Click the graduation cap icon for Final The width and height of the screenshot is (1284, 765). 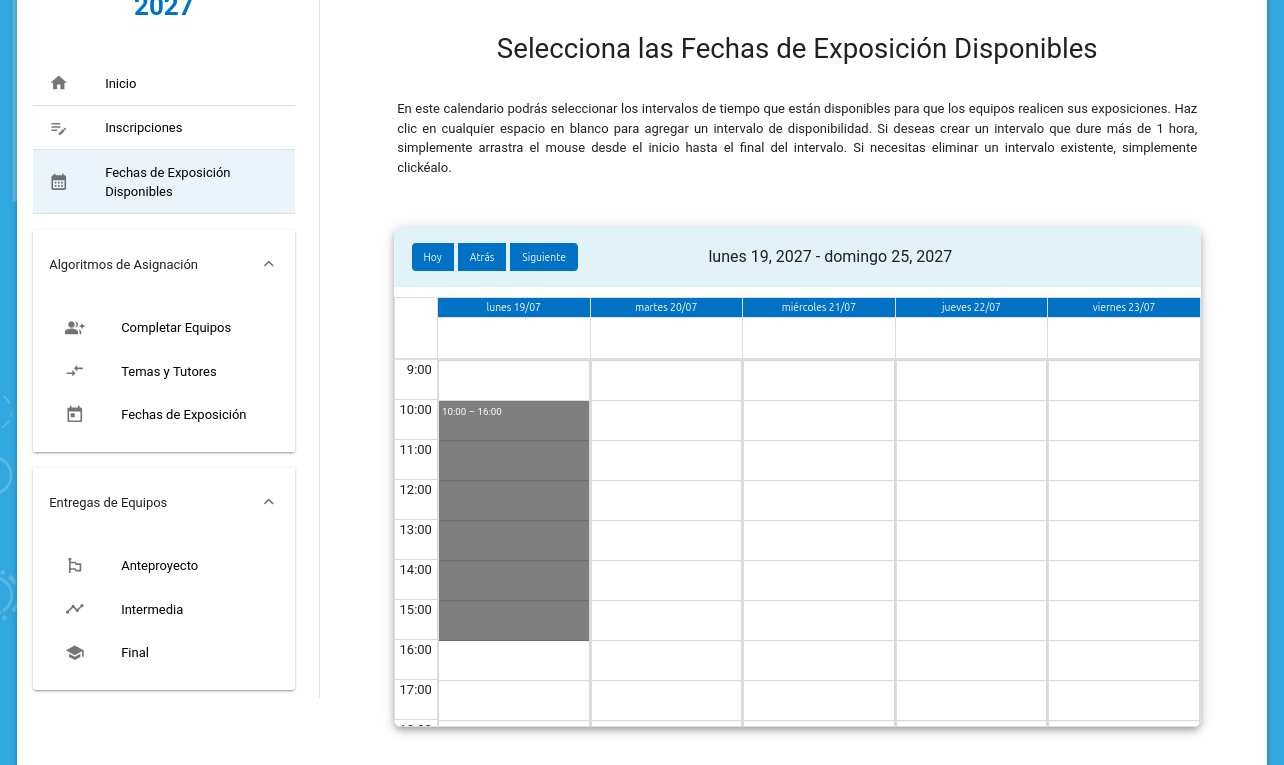(x=75, y=652)
